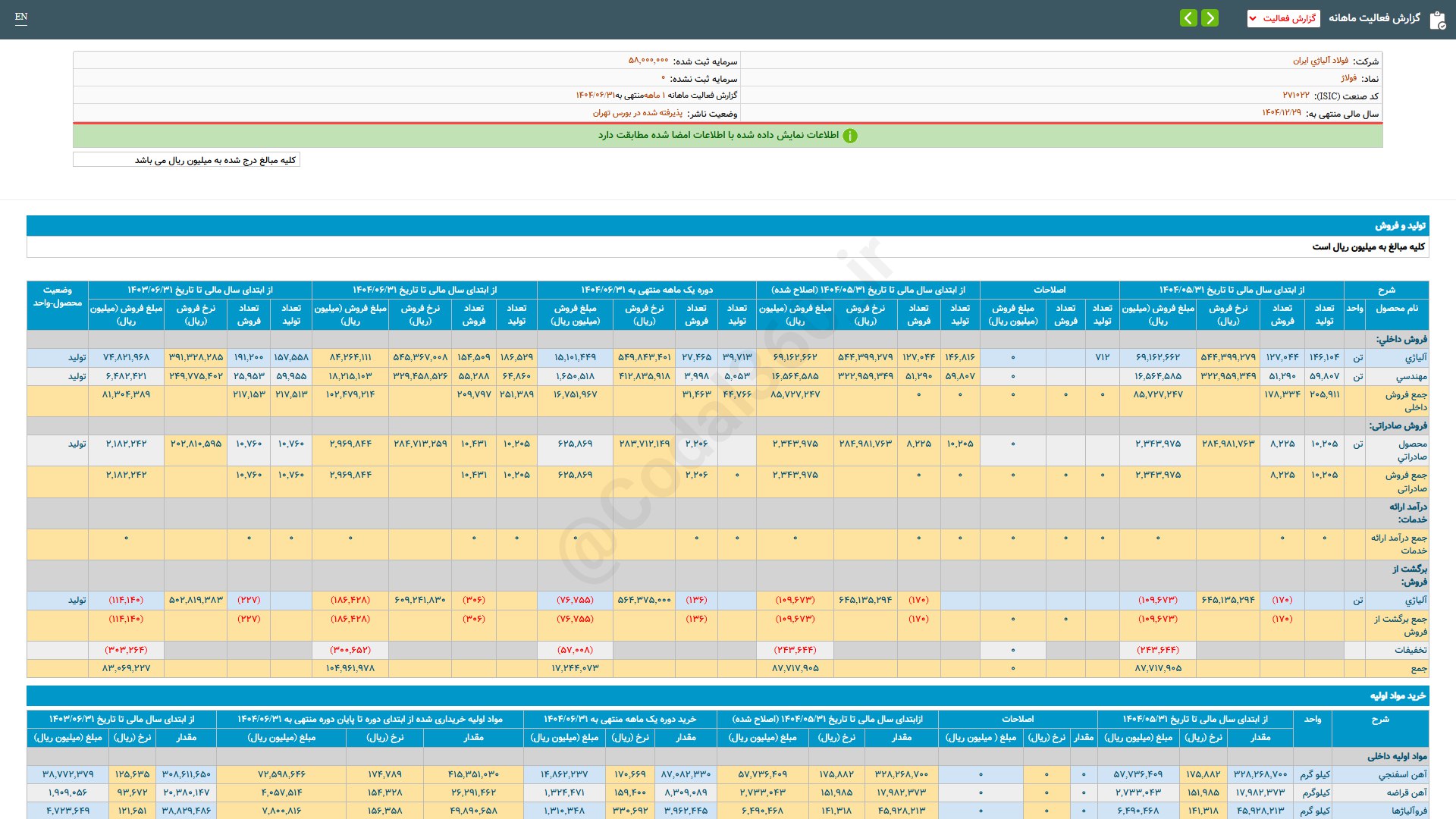Click the اصلاحات column header in sales table
Screen dimensions: 1456x819
pos(1050,290)
